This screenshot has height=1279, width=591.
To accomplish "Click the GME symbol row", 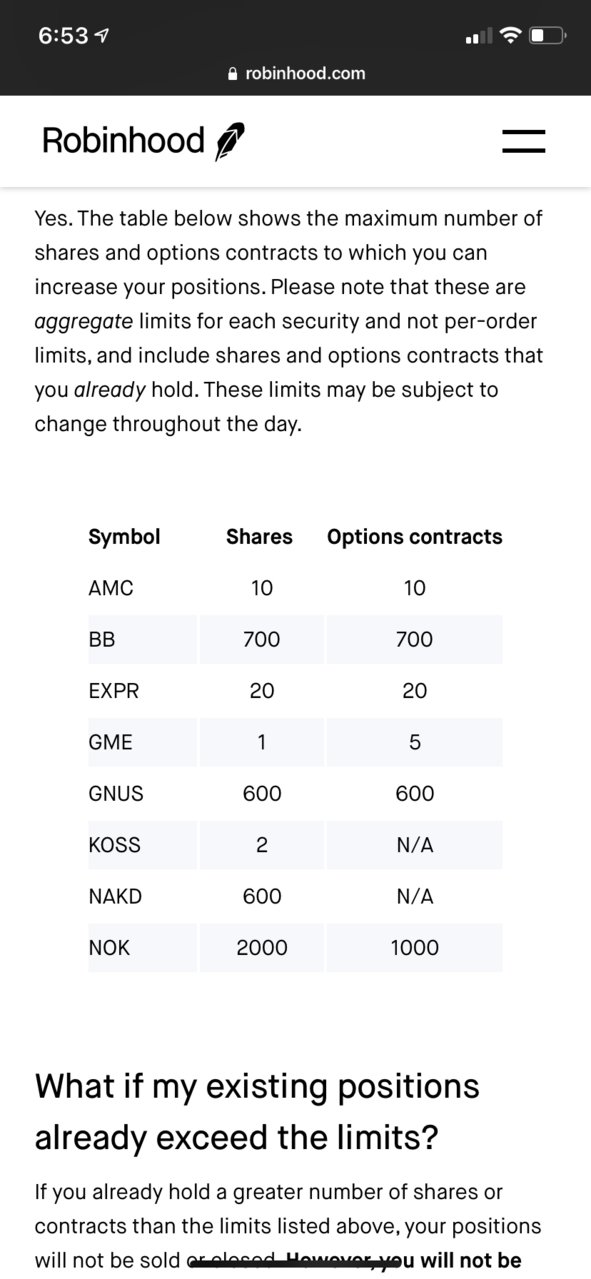I will [295, 742].
